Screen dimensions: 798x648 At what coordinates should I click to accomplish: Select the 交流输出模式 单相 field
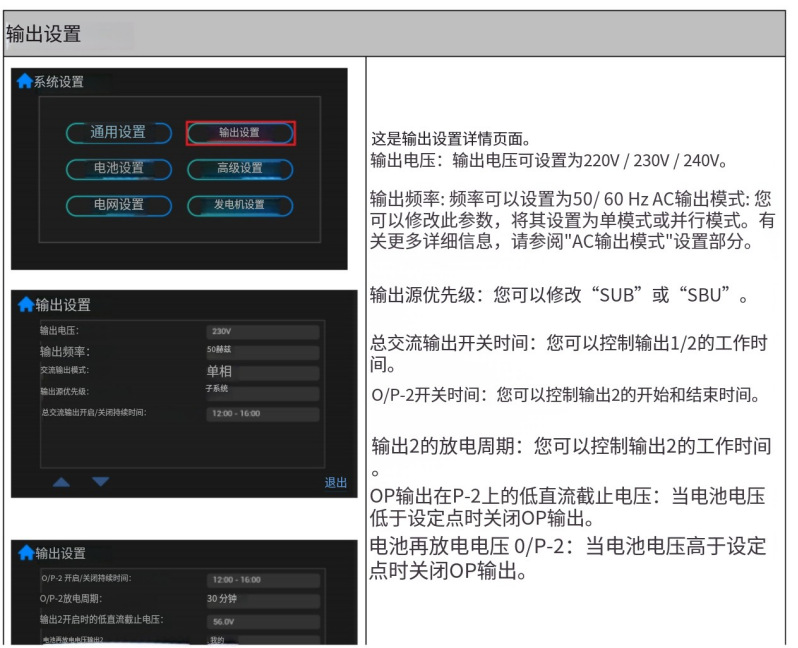click(x=261, y=371)
